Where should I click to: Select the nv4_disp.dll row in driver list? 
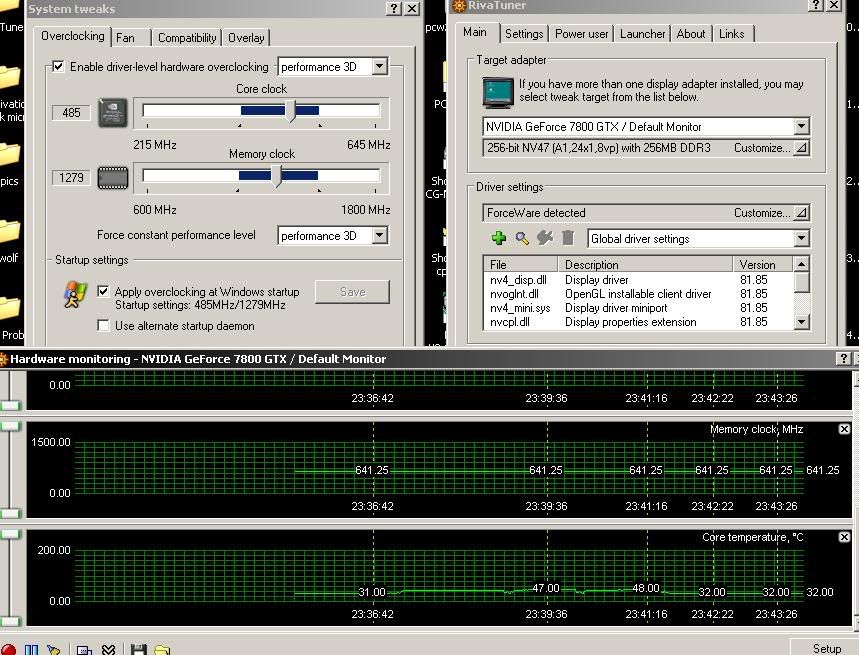(x=638, y=280)
